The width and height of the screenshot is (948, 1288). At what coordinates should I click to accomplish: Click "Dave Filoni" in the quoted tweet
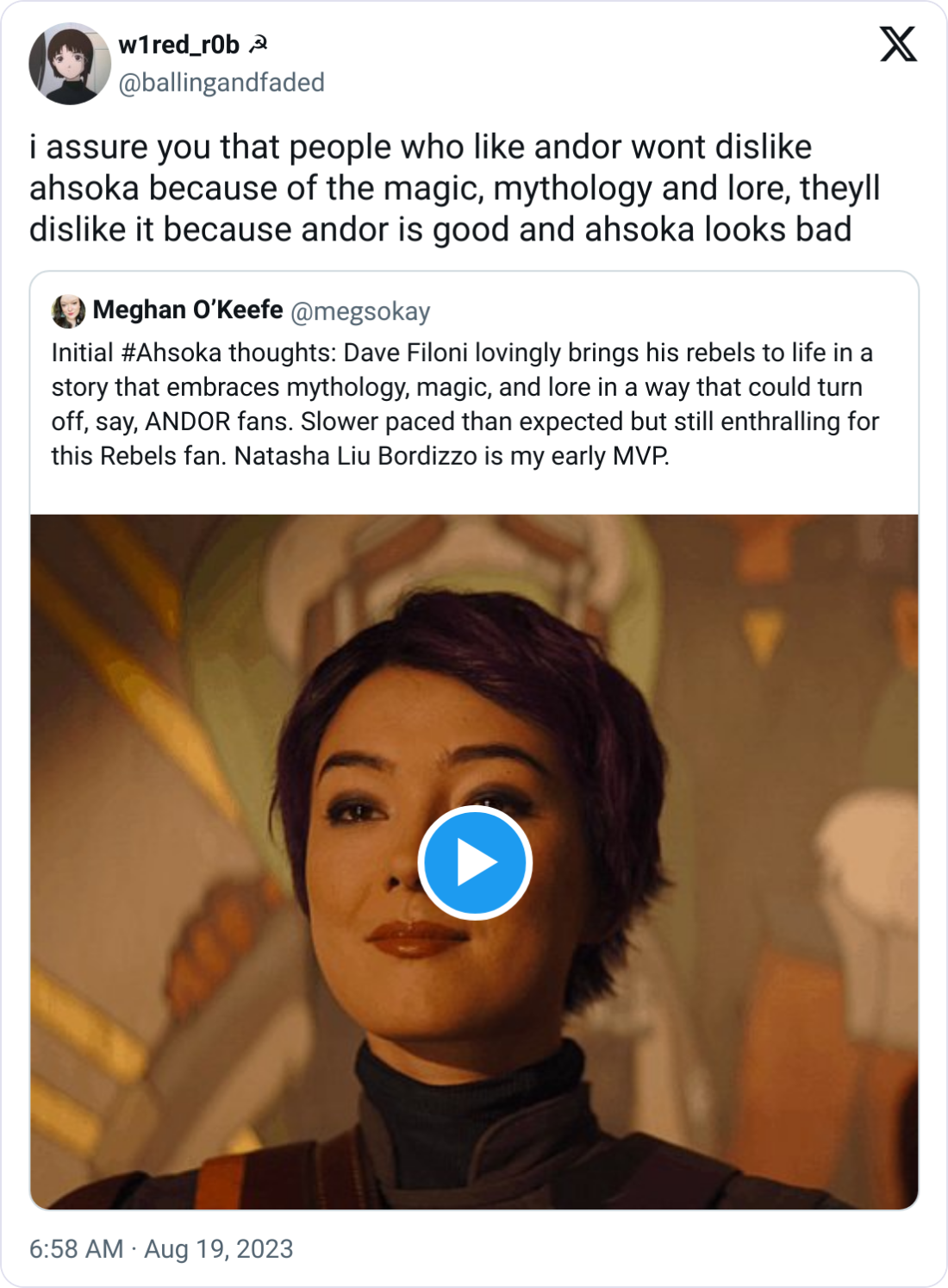(x=406, y=353)
